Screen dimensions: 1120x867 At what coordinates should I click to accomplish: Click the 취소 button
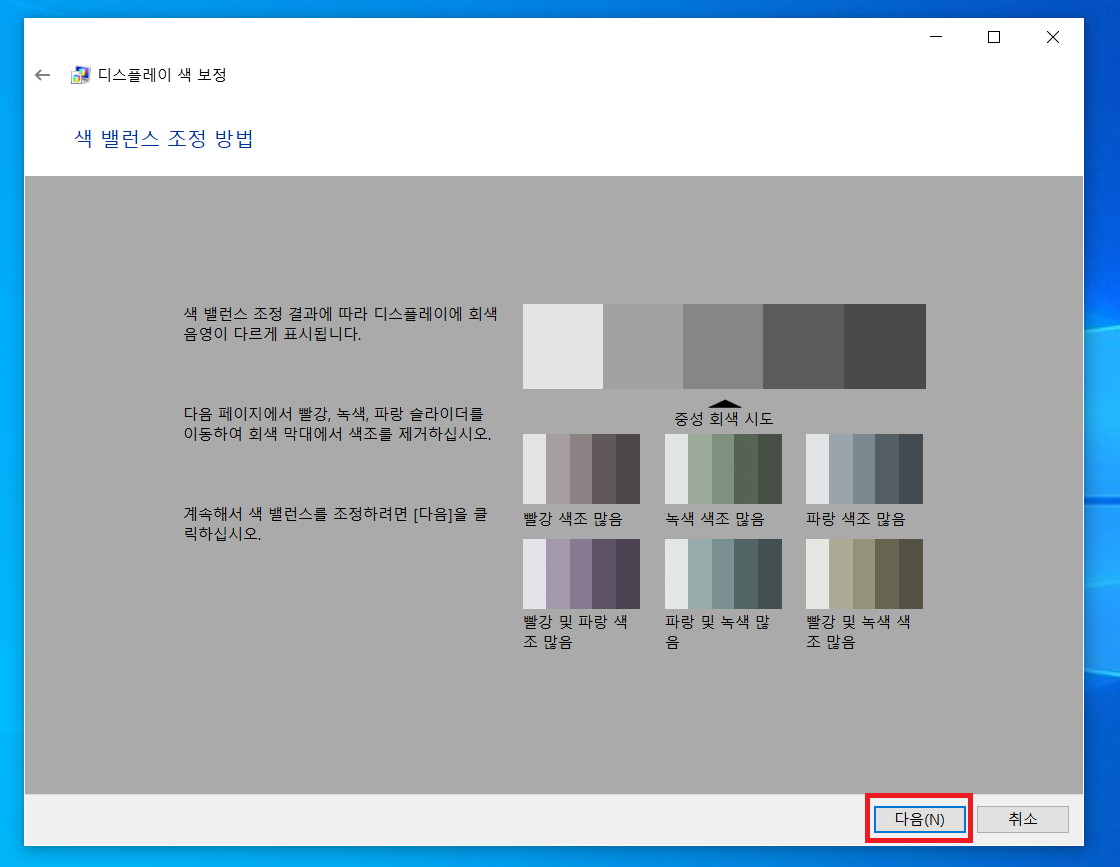pos(1022,819)
